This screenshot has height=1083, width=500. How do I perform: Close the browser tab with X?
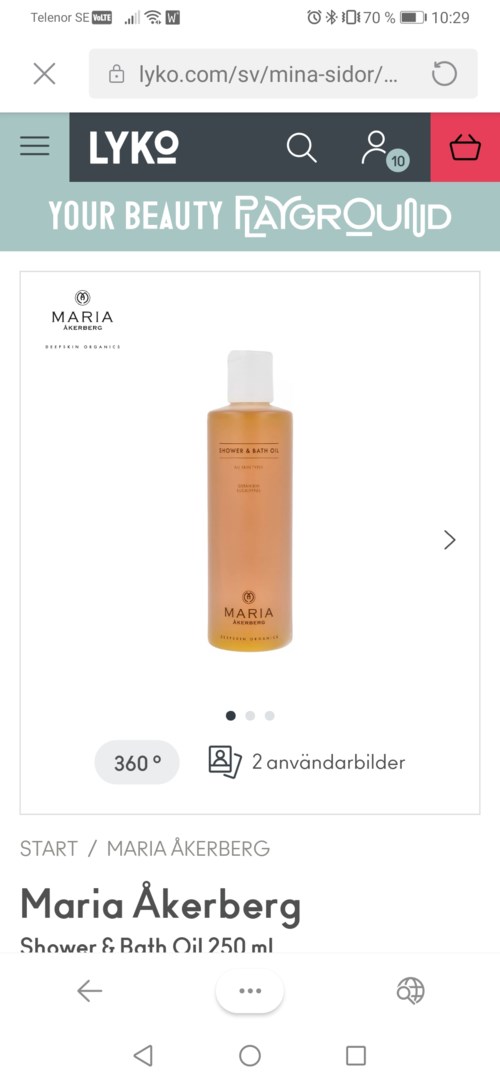[x=44, y=74]
